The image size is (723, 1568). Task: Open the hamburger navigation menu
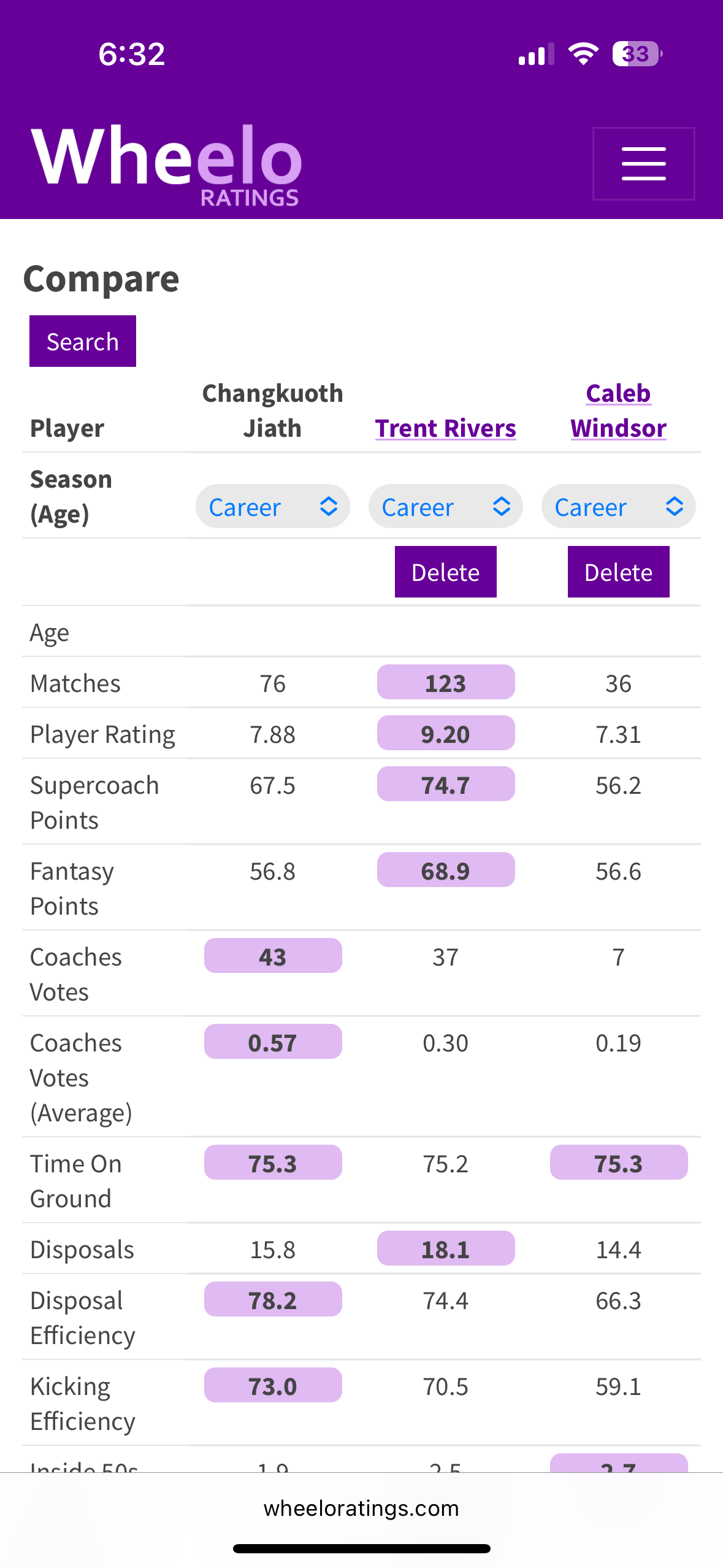[x=643, y=164]
